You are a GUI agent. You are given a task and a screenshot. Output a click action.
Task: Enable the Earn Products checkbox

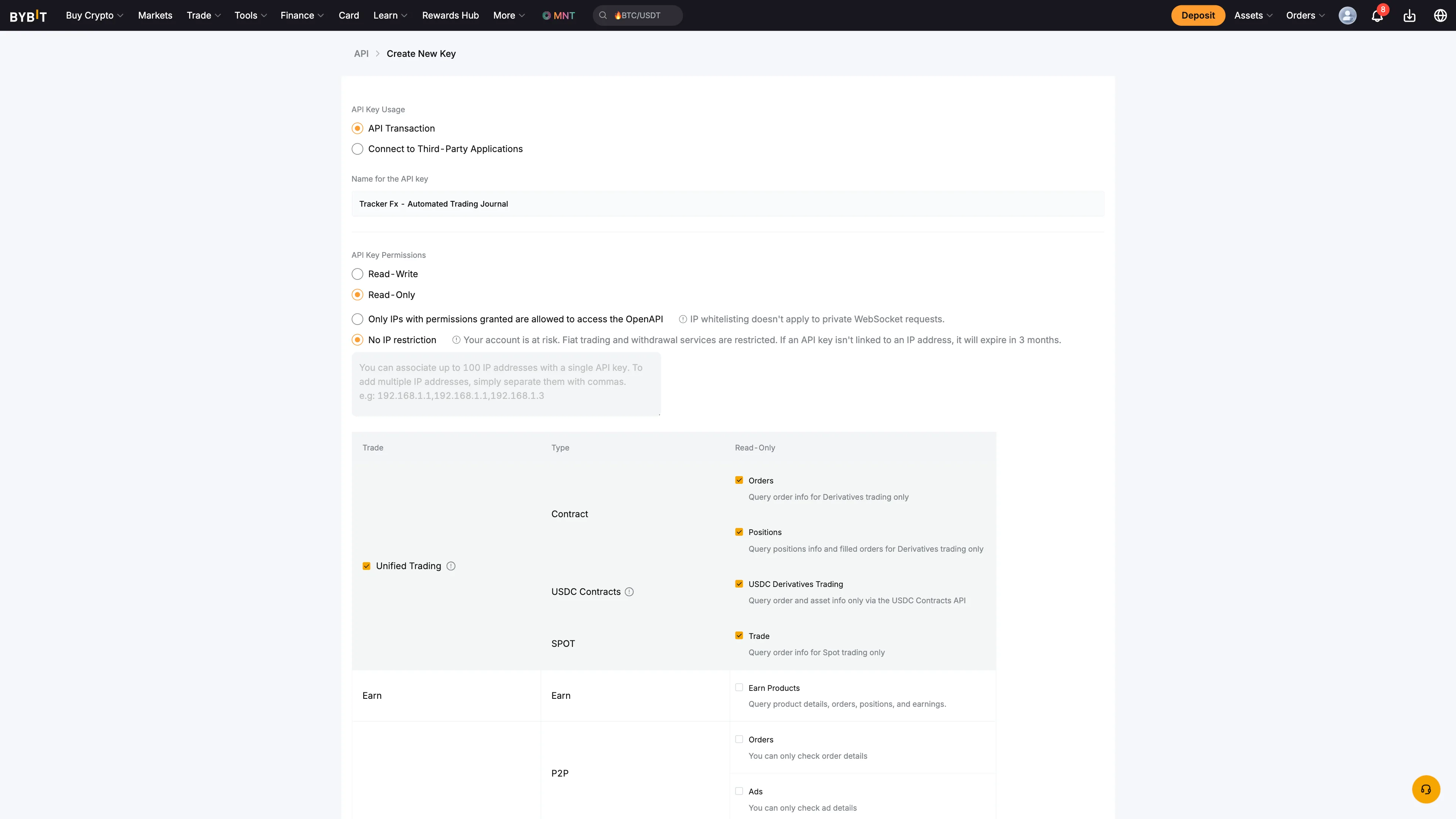[x=739, y=687]
